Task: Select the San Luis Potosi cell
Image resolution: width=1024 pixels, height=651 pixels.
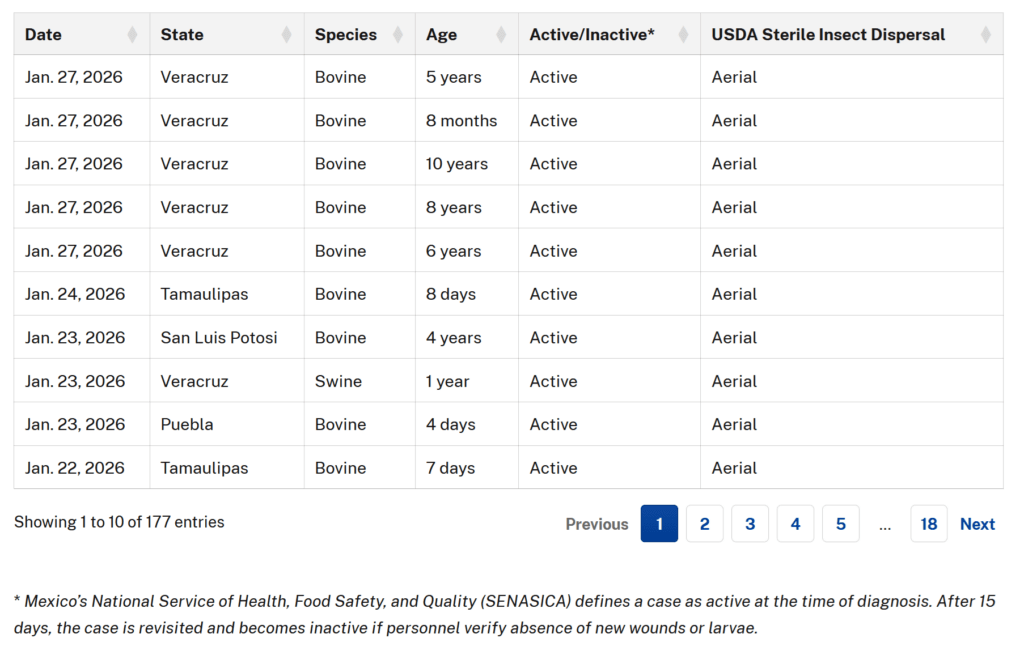Action: [219, 338]
